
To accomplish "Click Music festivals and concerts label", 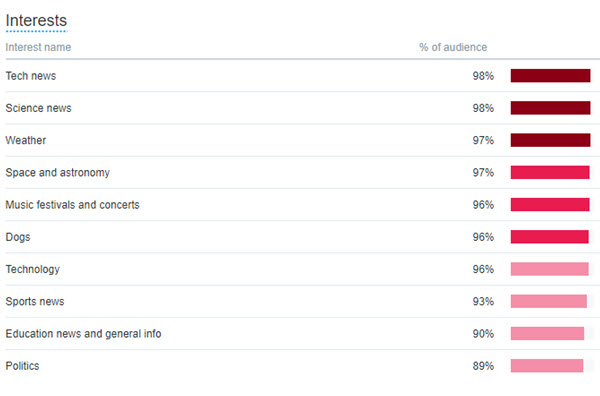I will [x=72, y=205].
